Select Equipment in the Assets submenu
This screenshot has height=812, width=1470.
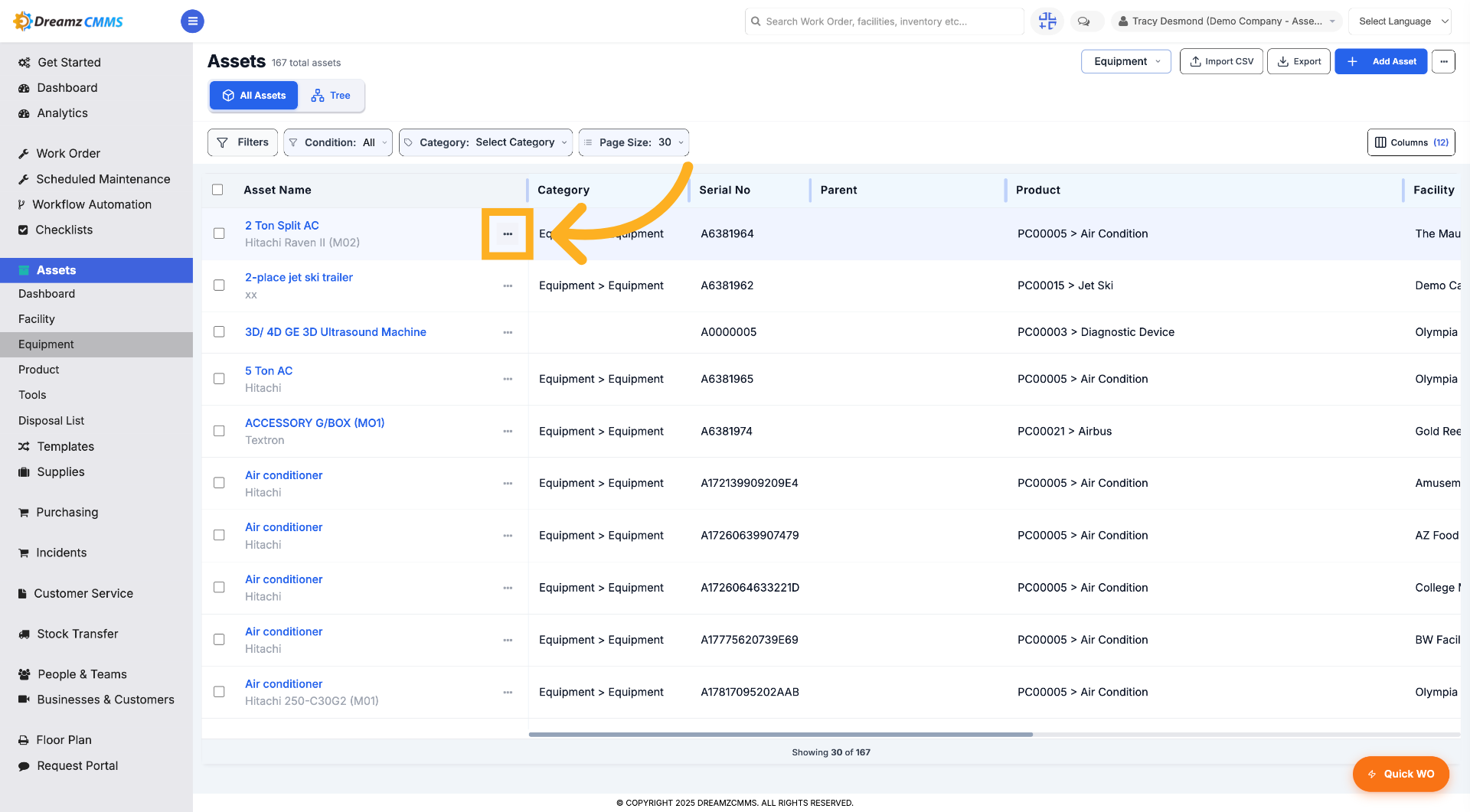(x=96, y=344)
